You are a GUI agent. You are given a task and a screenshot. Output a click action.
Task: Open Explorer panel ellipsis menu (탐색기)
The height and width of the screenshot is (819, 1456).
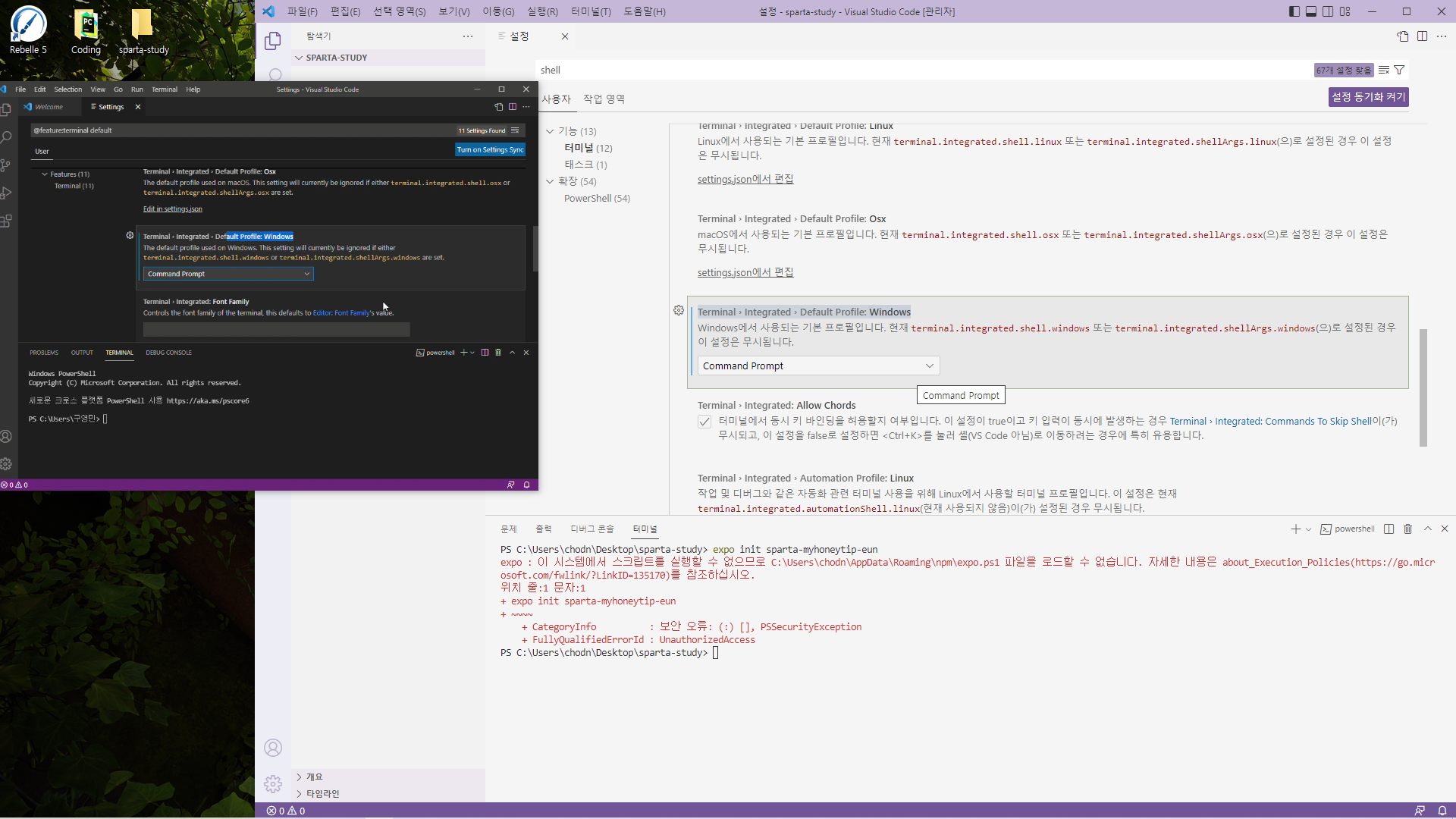tap(468, 36)
